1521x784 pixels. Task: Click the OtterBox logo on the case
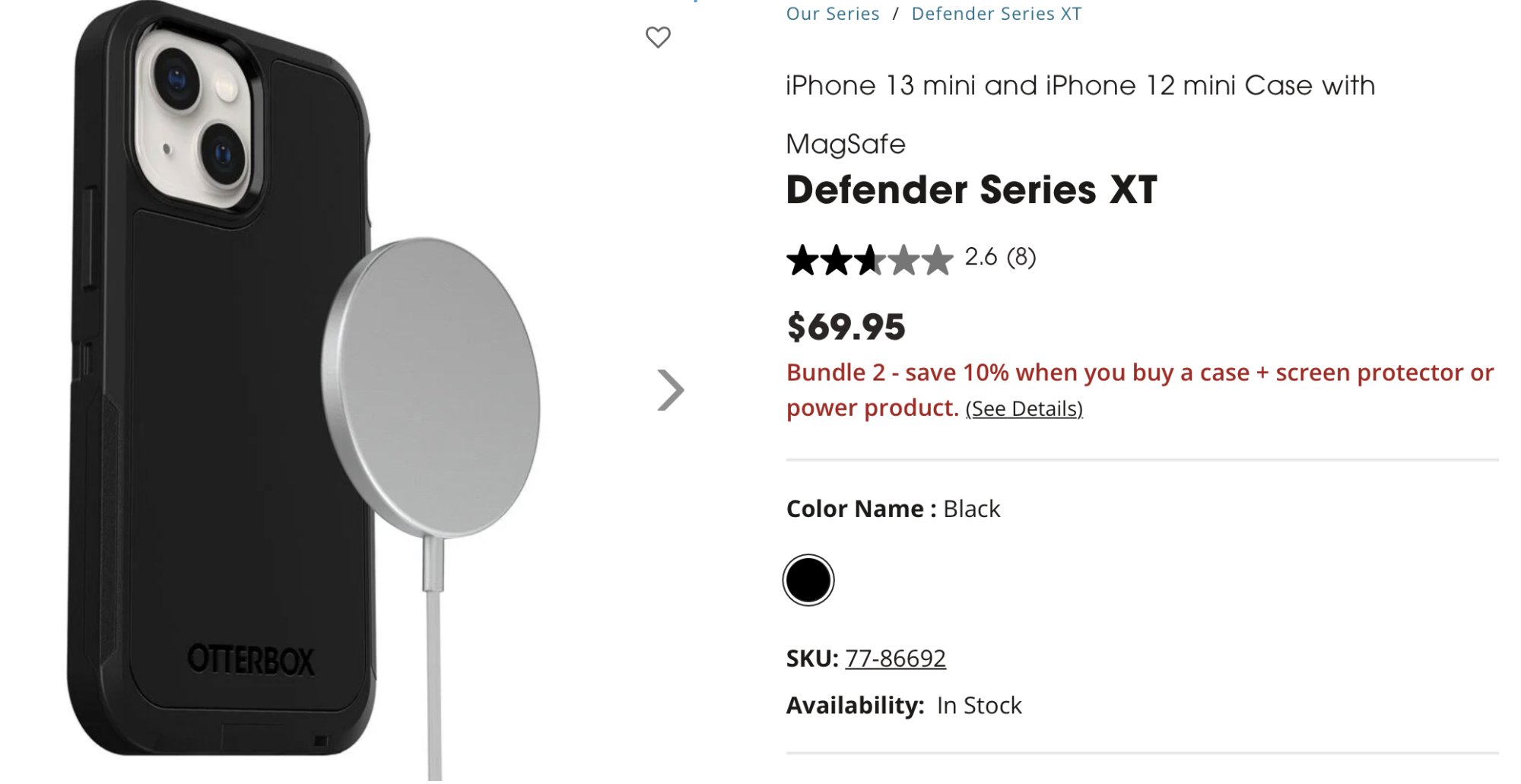coord(250,660)
